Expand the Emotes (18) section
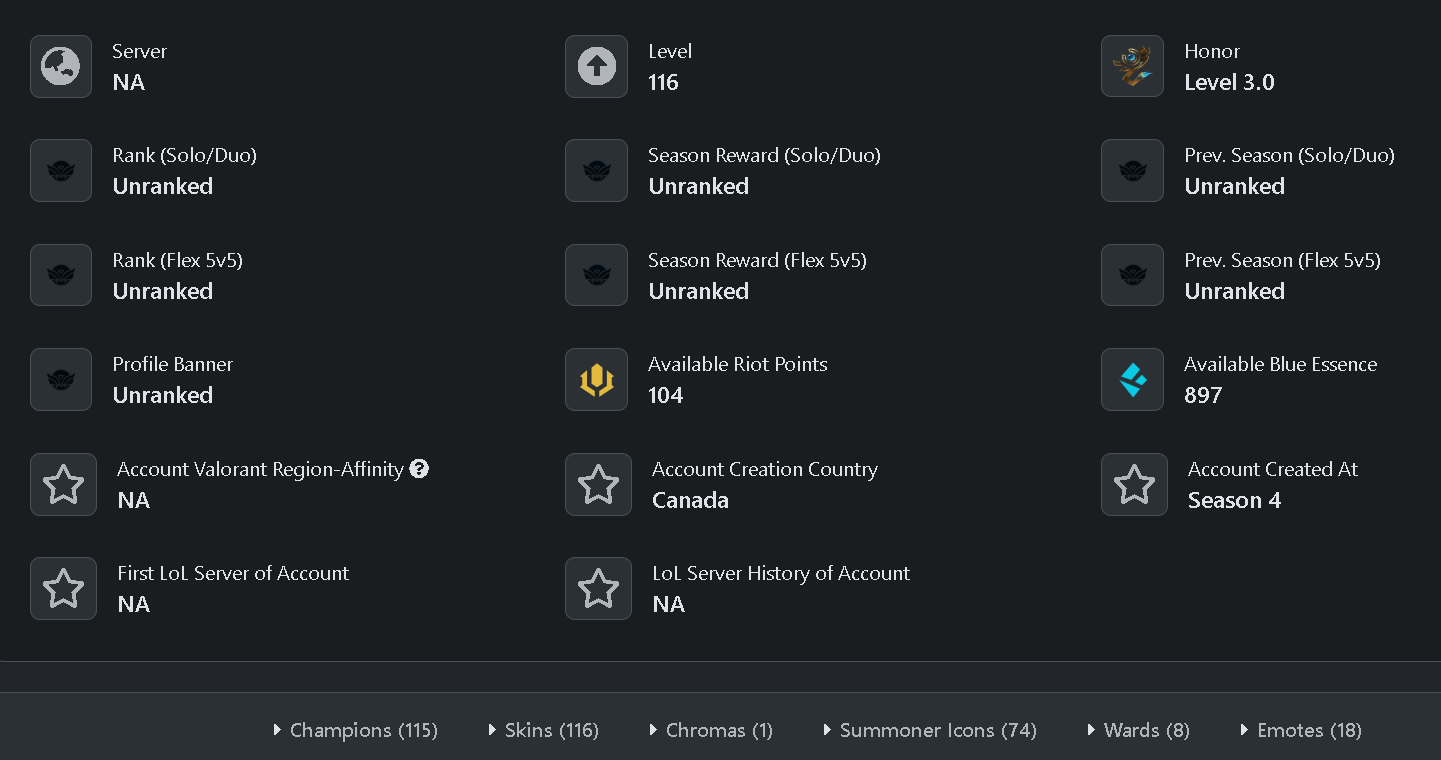This screenshot has width=1441, height=760. pos(1301,730)
